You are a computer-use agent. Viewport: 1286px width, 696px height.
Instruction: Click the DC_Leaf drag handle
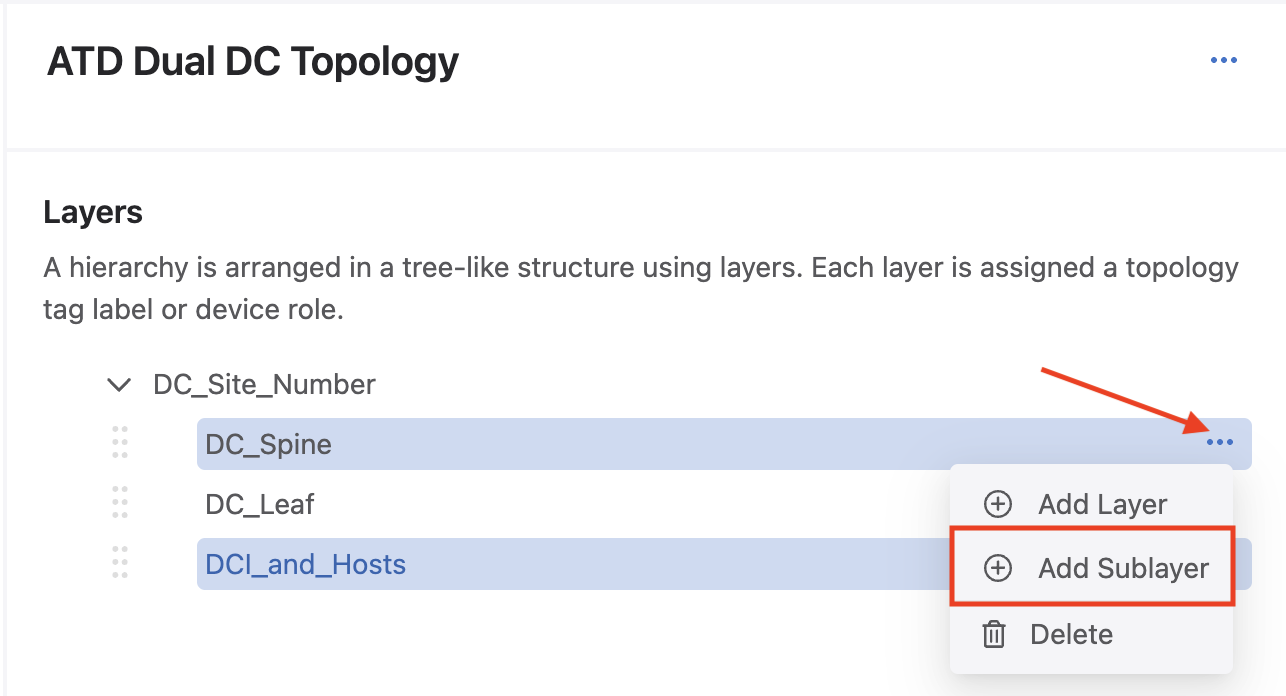click(x=120, y=503)
